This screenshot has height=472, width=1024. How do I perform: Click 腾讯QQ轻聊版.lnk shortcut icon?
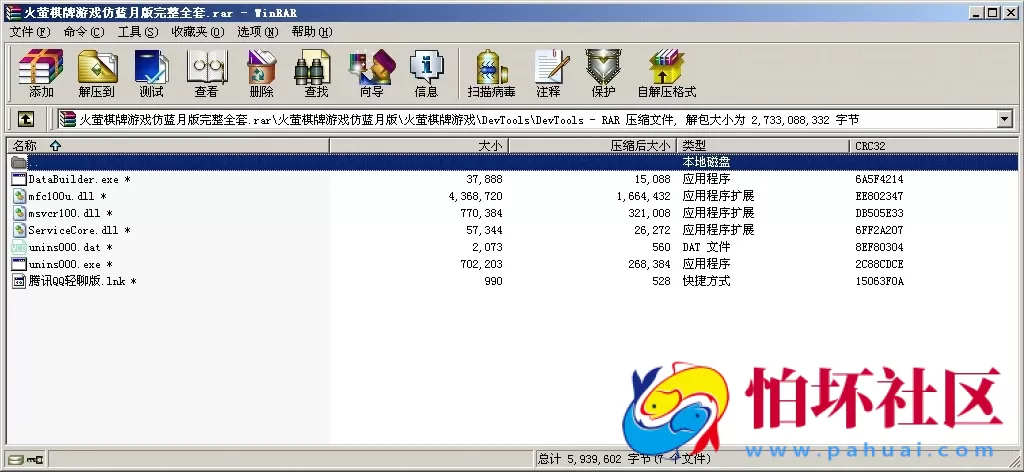(x=19, y=281)
